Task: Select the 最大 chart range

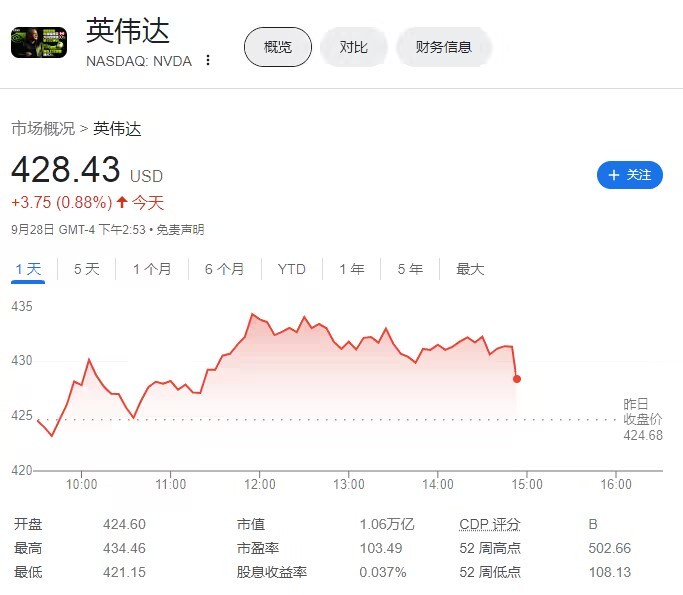Action: tap(470, 269)
